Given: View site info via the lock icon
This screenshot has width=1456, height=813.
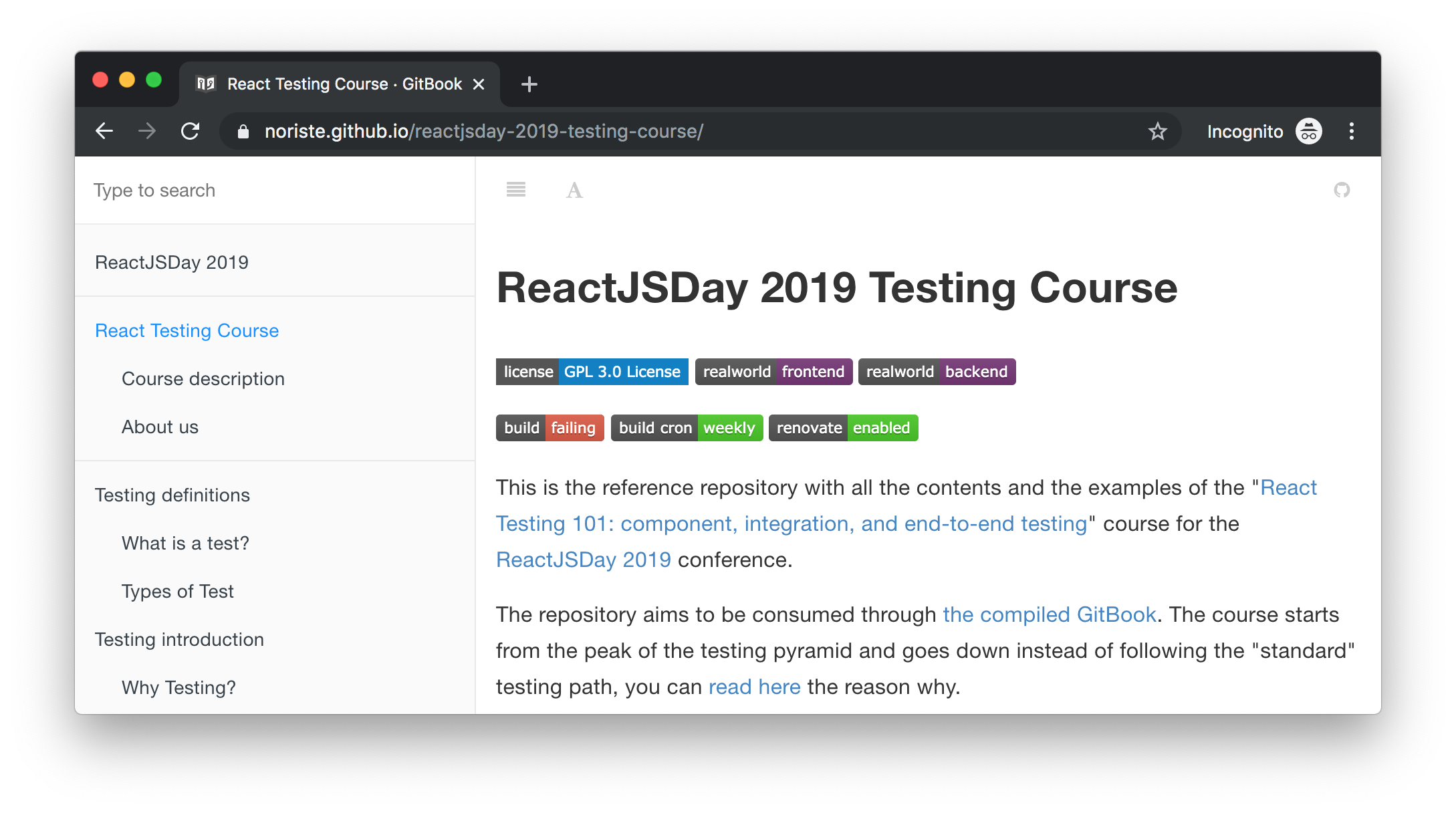Looking at the screenshot, I should [243, 132].
